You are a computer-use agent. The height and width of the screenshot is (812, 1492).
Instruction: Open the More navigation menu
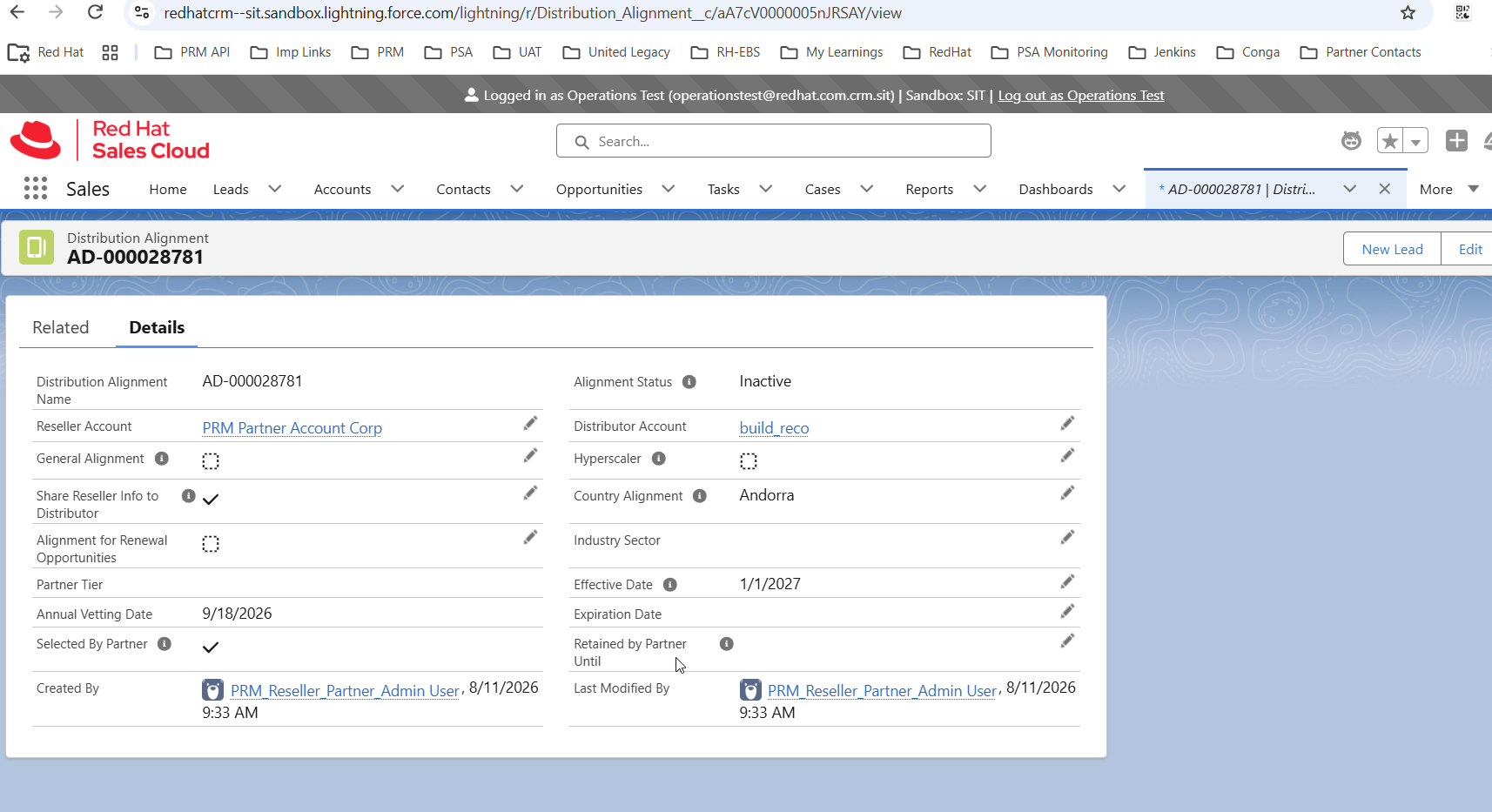(1449, 189)
